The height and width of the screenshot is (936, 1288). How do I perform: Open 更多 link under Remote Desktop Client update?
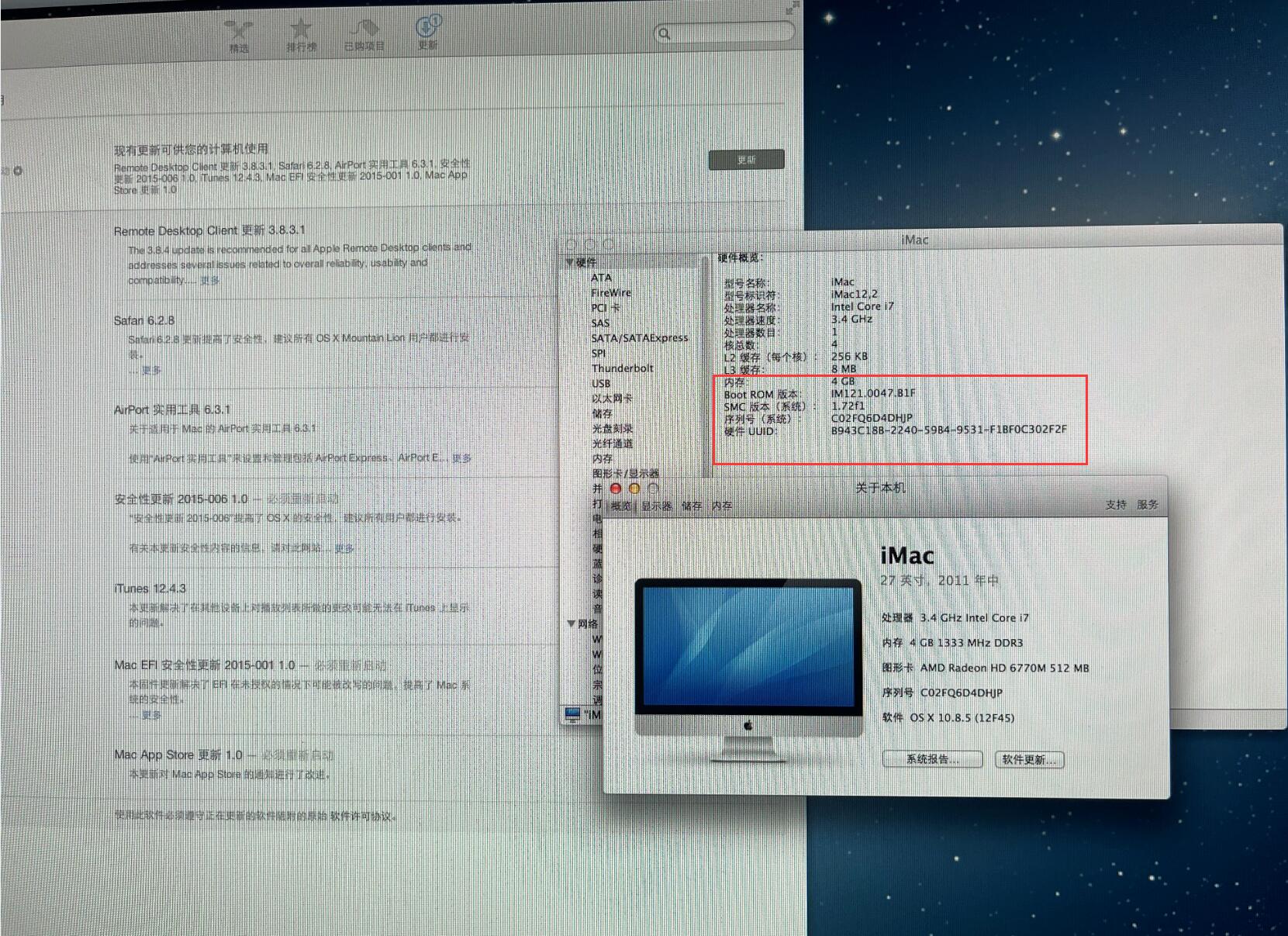(x=209, y=280)
